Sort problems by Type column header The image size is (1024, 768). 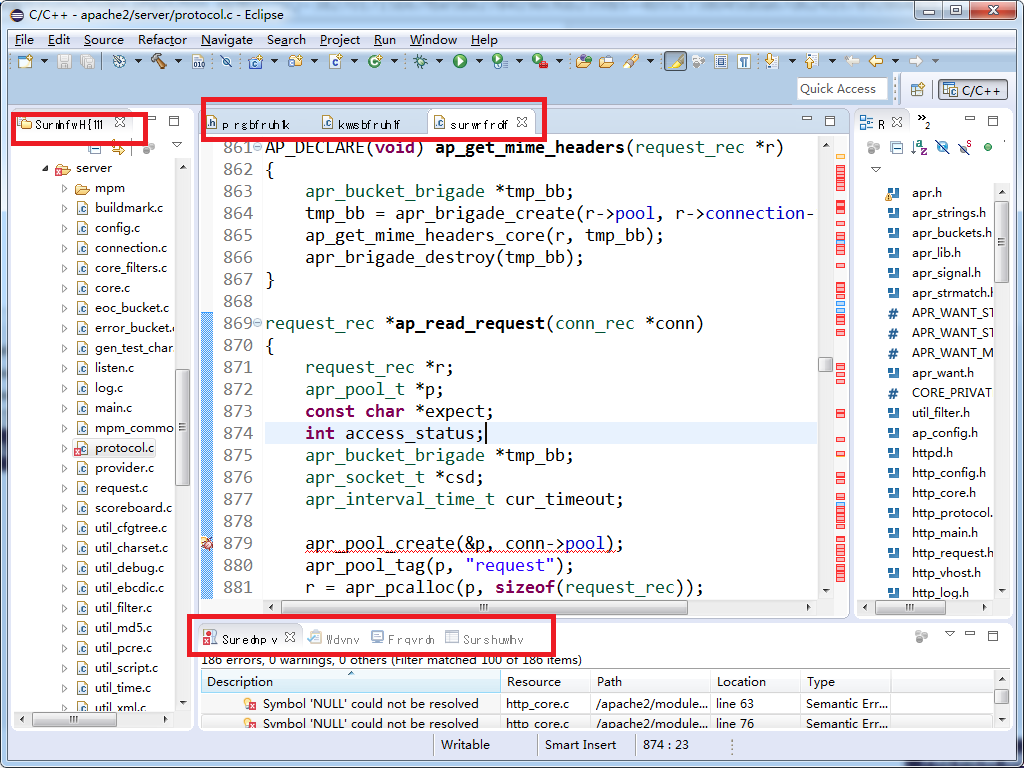coord(846,682)
